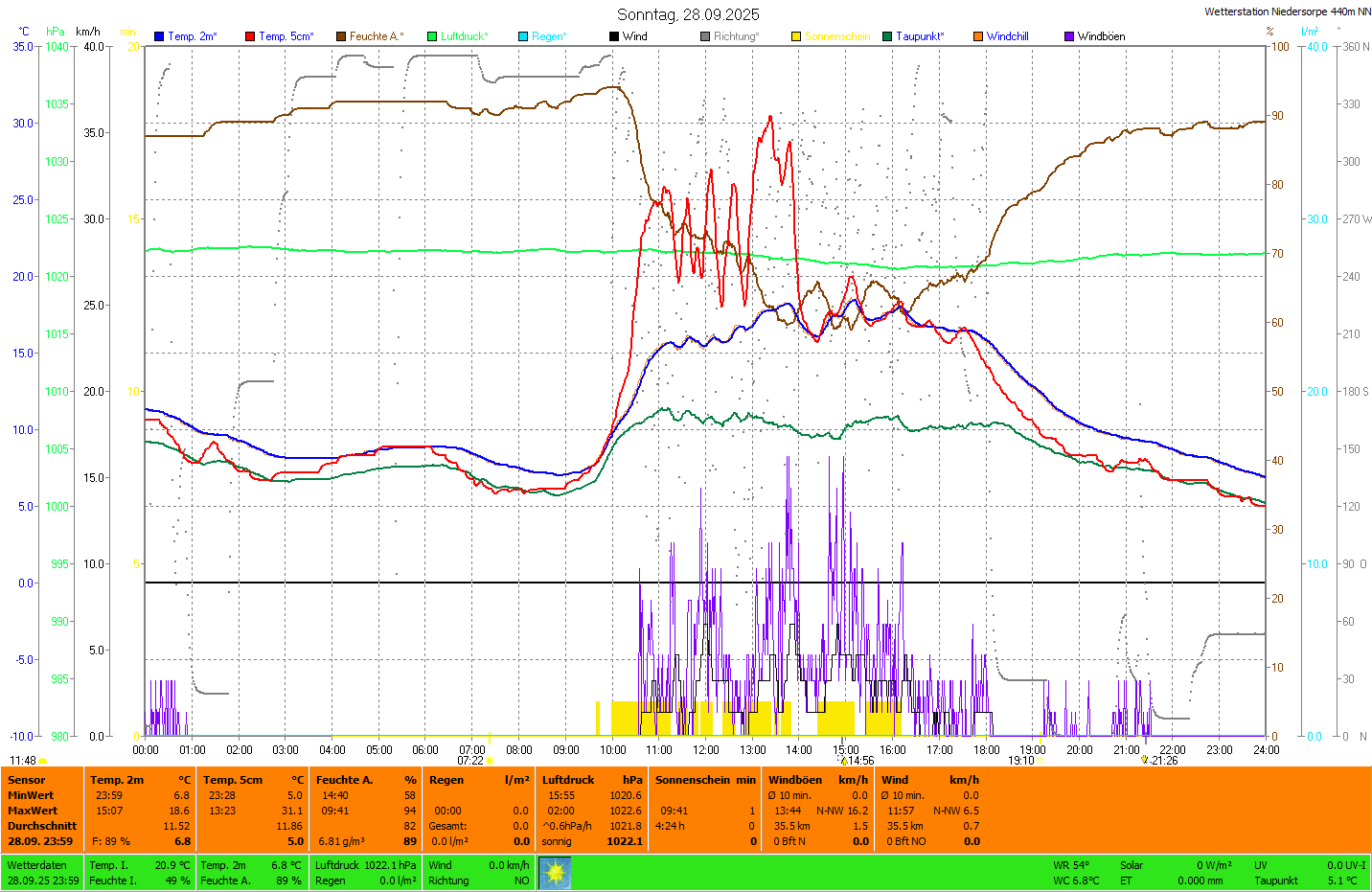
Task: Click the brown Feuchte A. legend square
Action: (341, 36)
